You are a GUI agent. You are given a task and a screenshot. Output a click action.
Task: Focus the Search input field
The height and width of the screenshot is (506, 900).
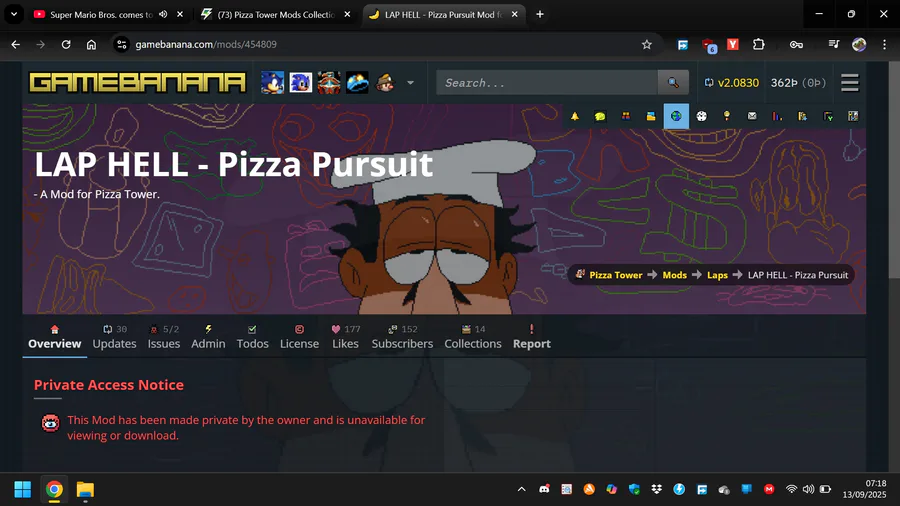(x=547, y=83)
